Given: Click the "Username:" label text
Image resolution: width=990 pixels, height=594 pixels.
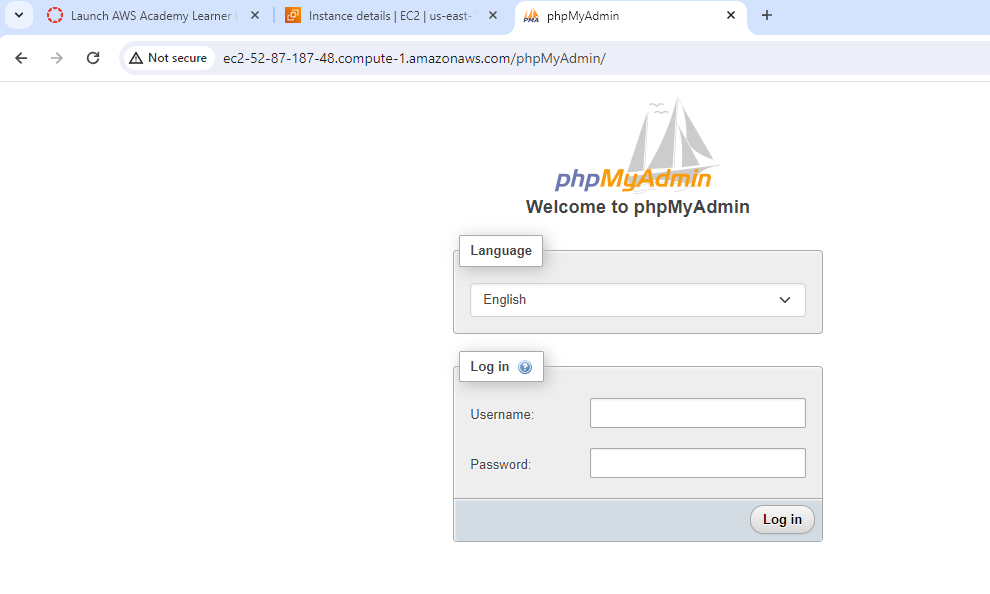Looking at the screenshot, I should pyautogui.click(x=502, y=414).
